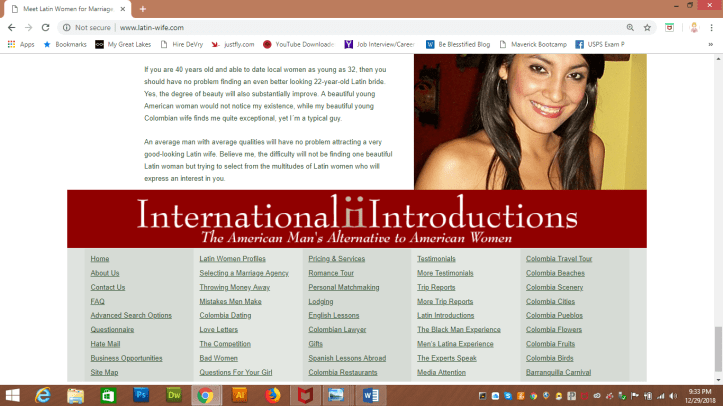Click the scrollbar down arrow

click(718, 380)
